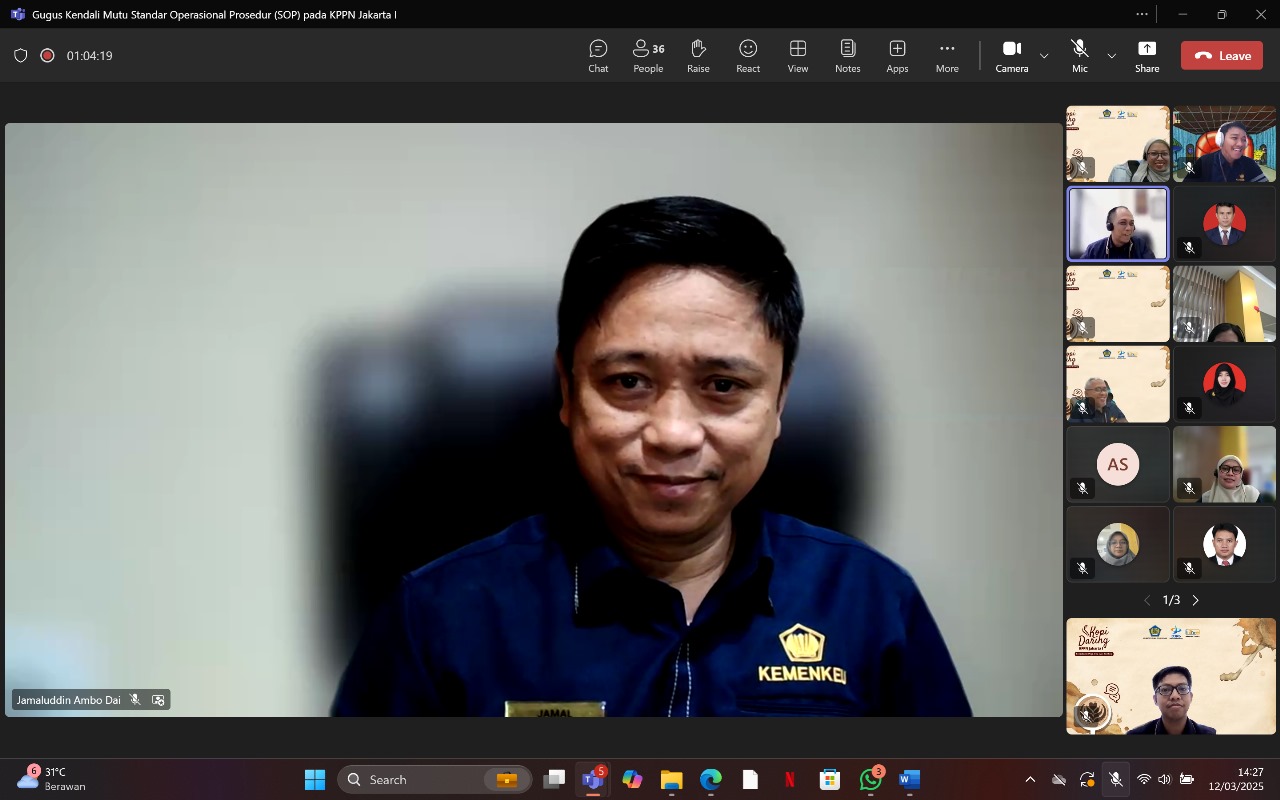Leave the meeting
Image resolution: width=1280 pixels, height=800 pixels.
point(1221,56)
